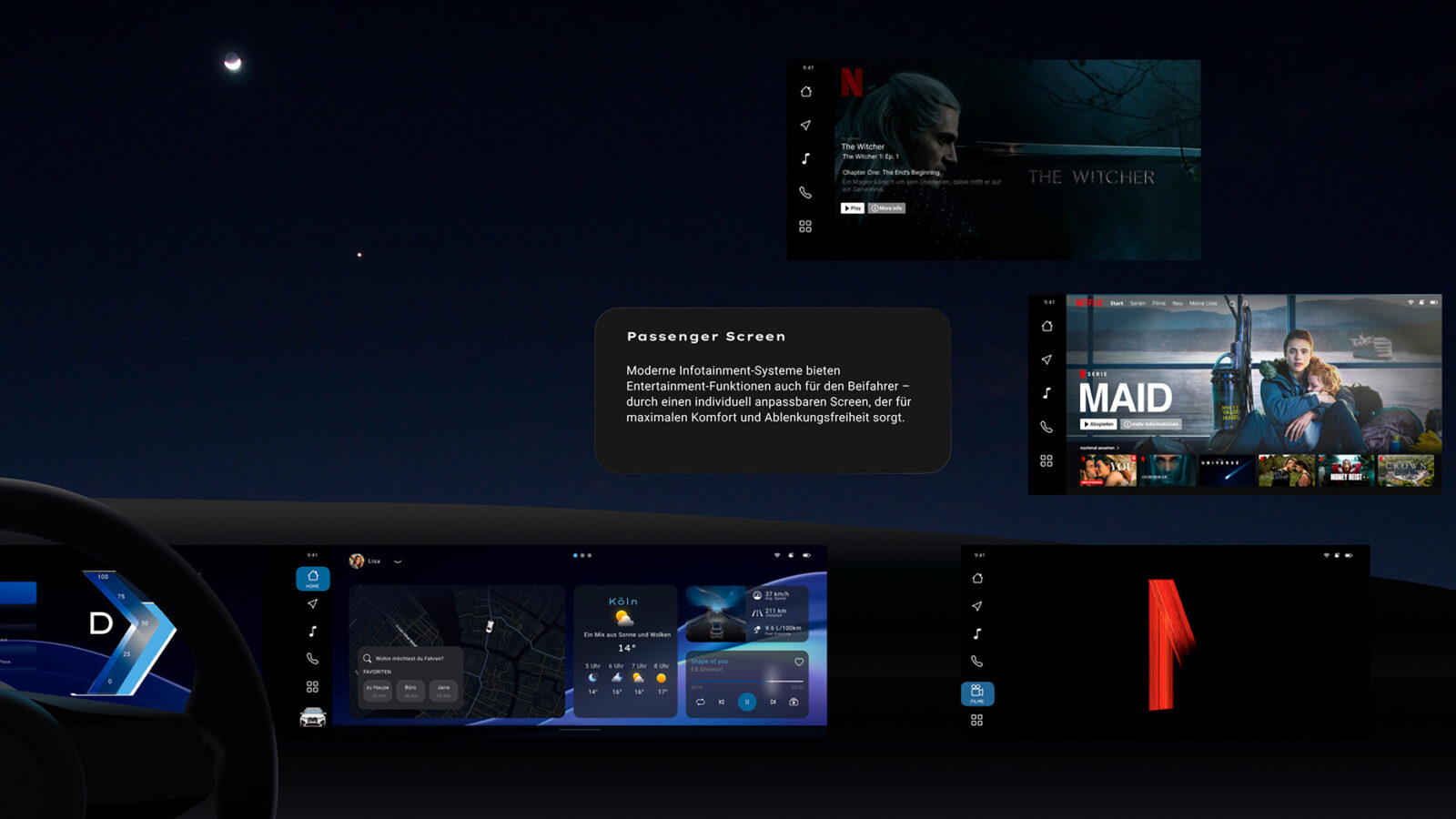Open music note in driver dashboard sidebar
The width and height of the screenshot is (1456, 819).
point(312,631)
